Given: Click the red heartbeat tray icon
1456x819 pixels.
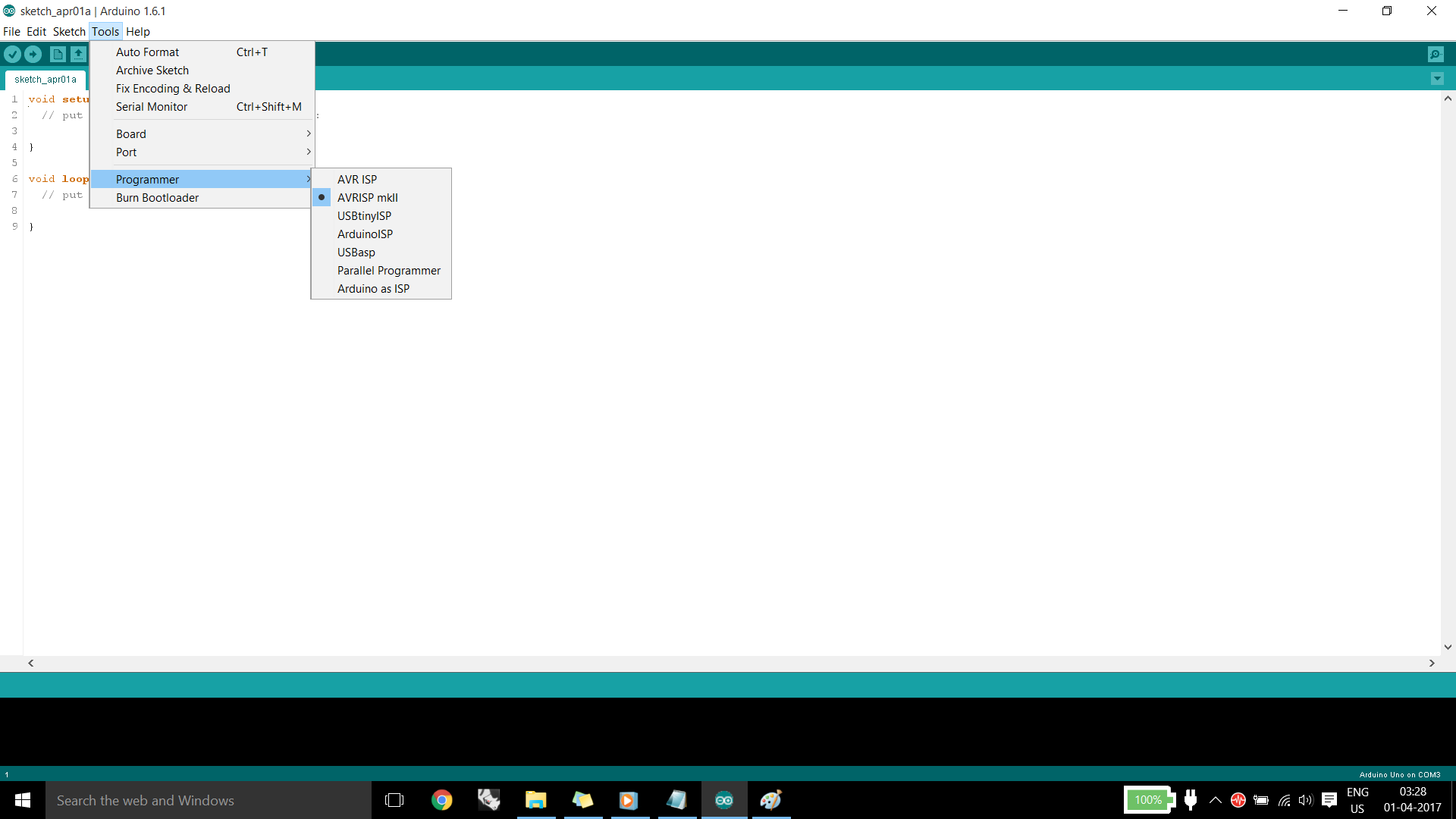Looking at the screenshot, I should [1238, 800].
